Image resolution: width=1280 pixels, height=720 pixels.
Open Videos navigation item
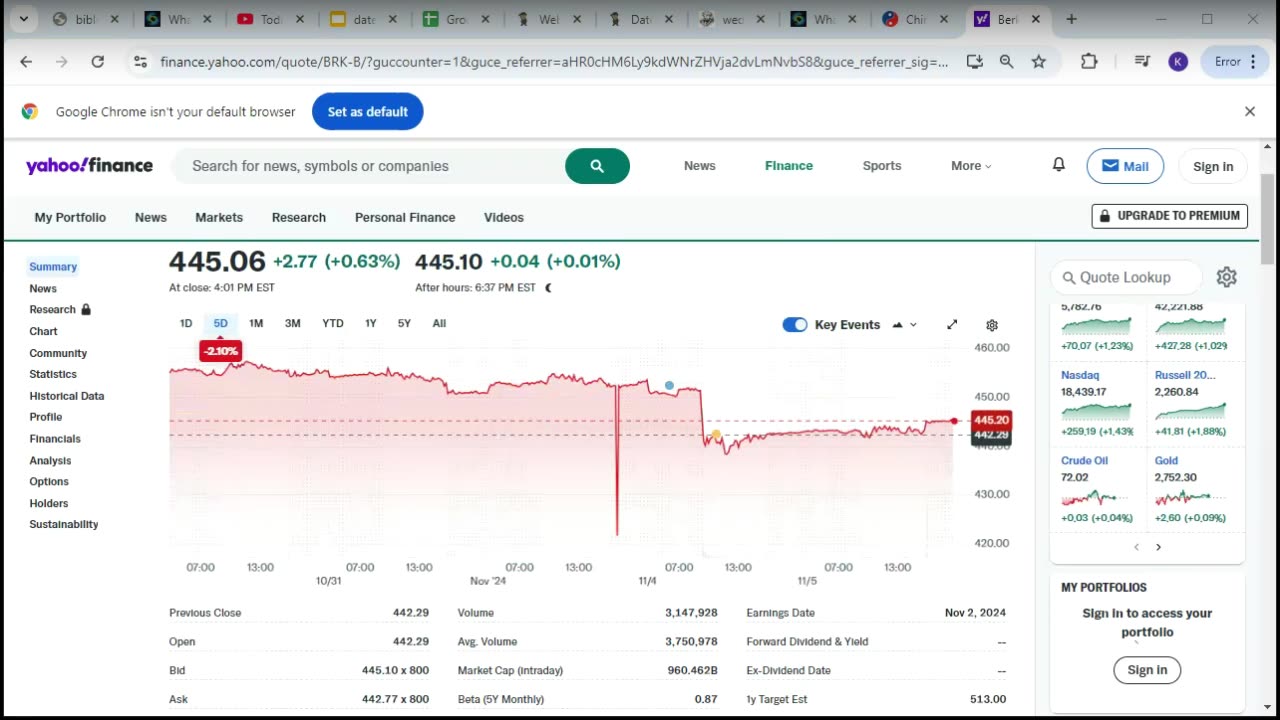click(x=504, y=217)
